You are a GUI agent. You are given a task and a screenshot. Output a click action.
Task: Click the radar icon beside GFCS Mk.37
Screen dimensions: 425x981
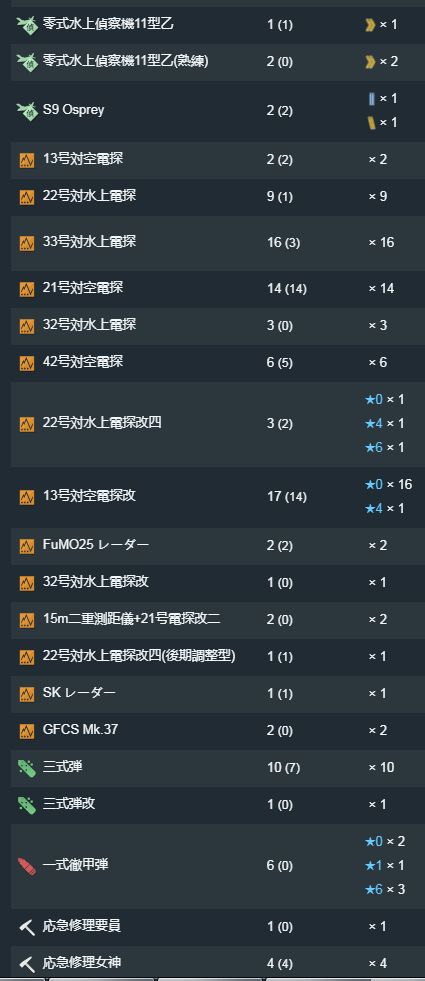27,731
